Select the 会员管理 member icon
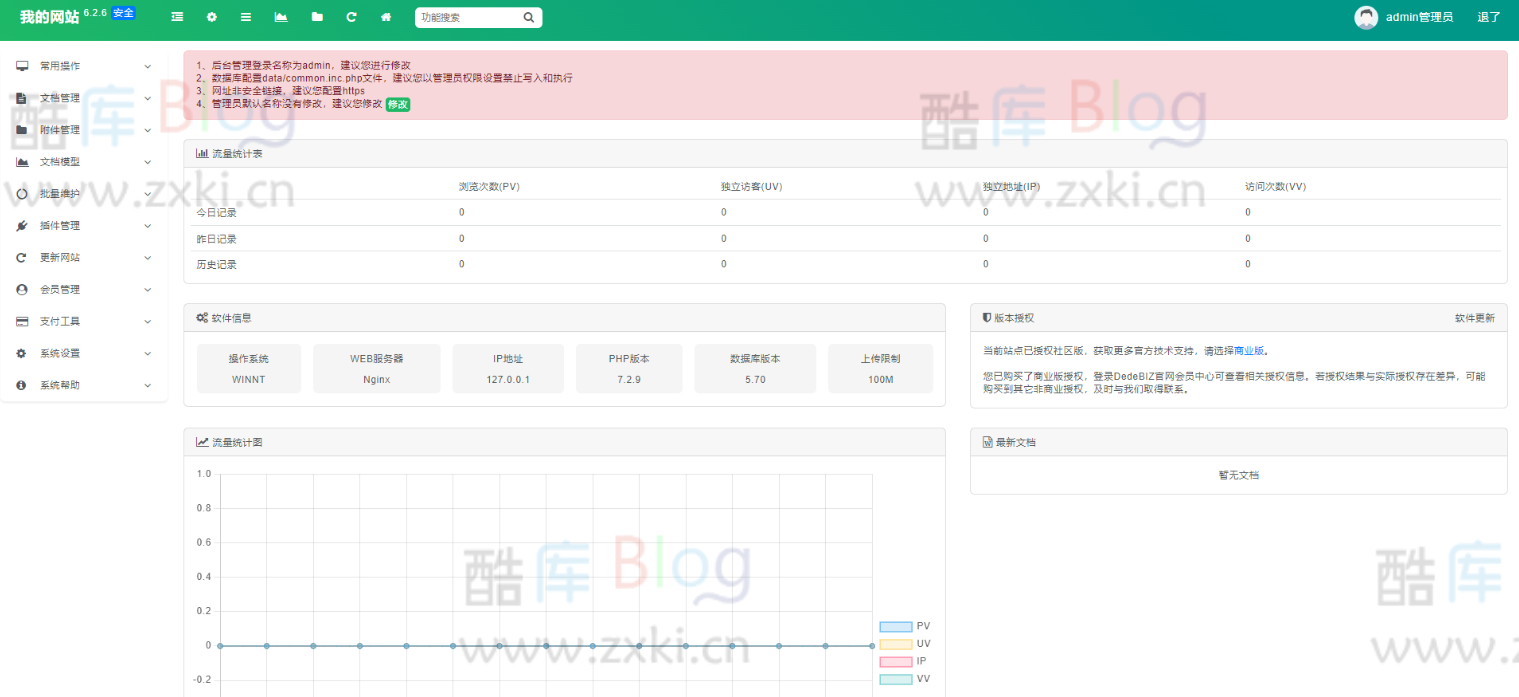Image resolution: width=1519 pixels, height=697 pixels. click(20, 289)
